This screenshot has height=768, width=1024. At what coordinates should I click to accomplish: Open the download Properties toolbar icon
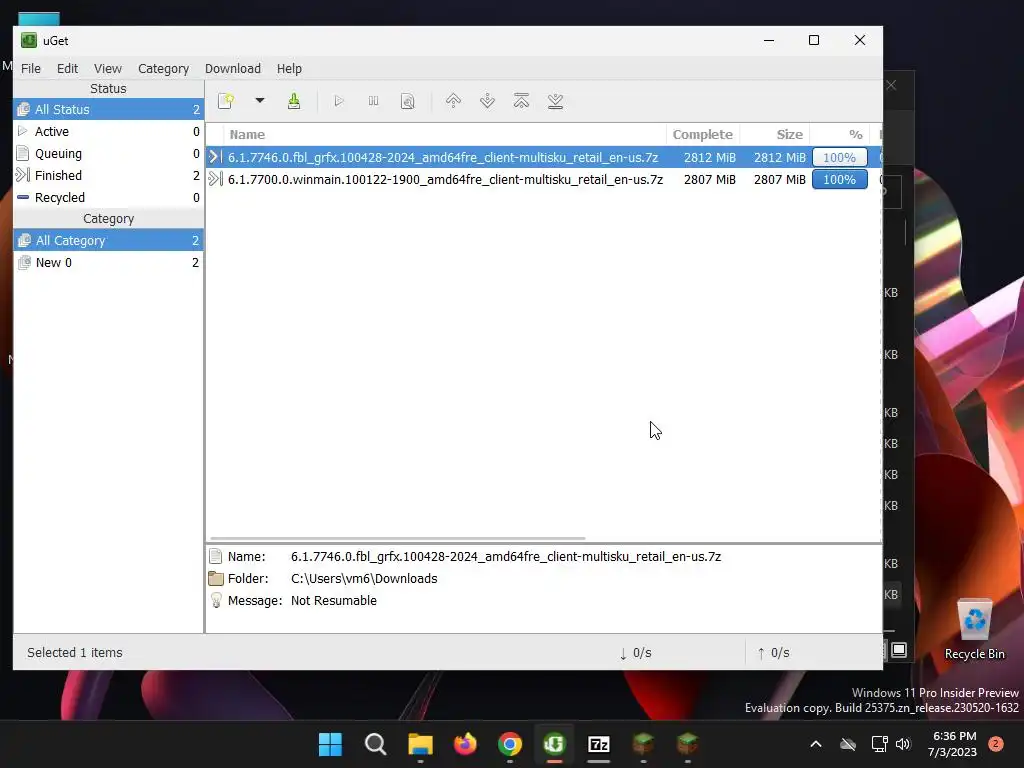pos(408,101)
